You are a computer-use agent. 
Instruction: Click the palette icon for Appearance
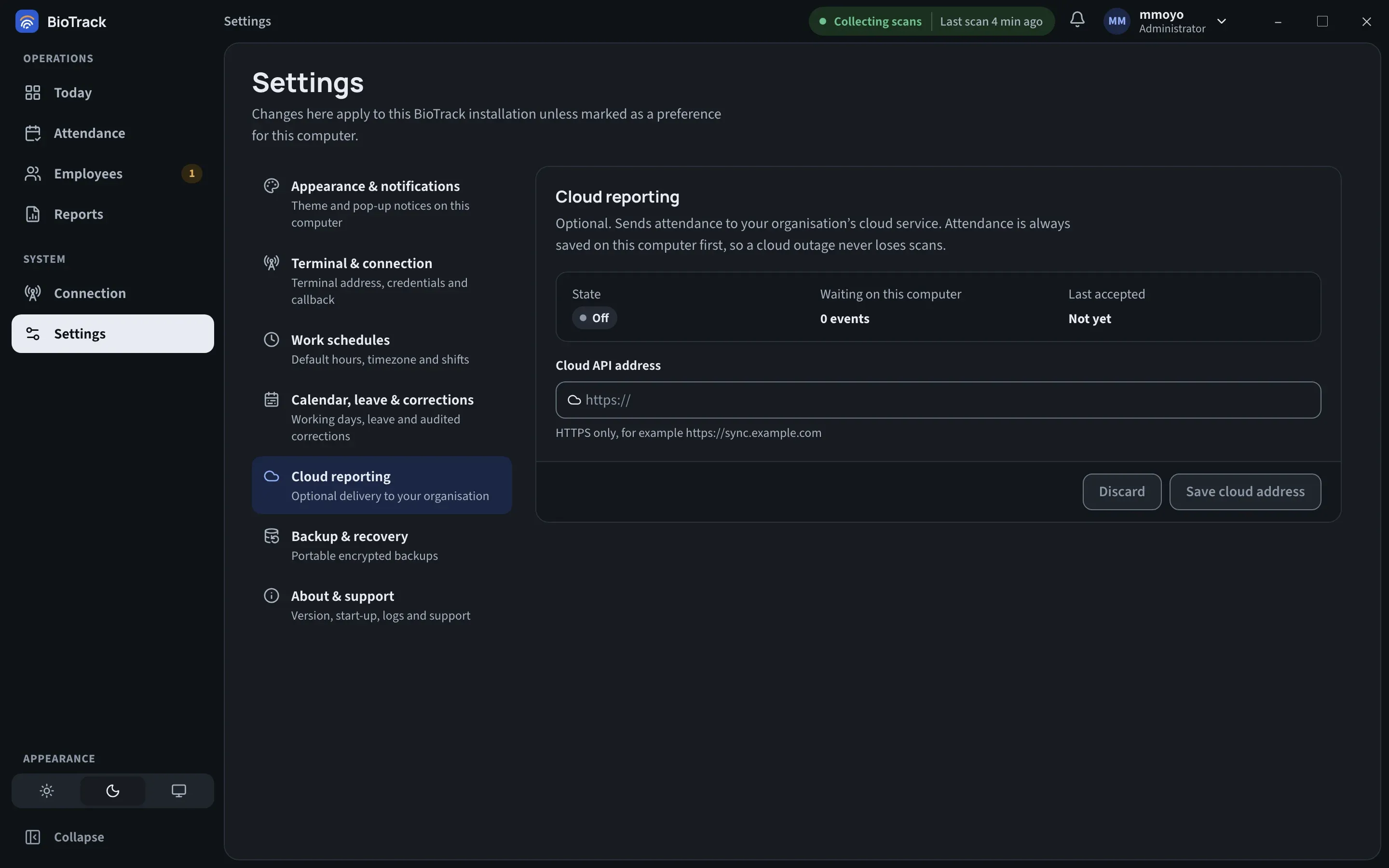pyautogui.click(x=272, y=186)
